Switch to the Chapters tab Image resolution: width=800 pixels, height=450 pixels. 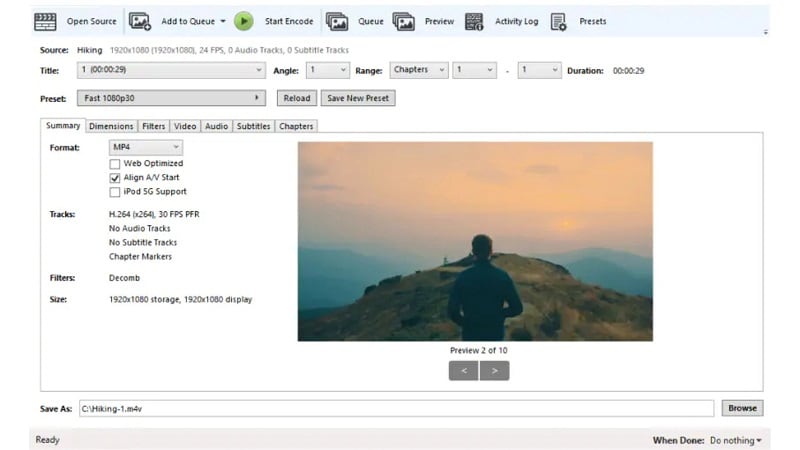tap(296, 126)
